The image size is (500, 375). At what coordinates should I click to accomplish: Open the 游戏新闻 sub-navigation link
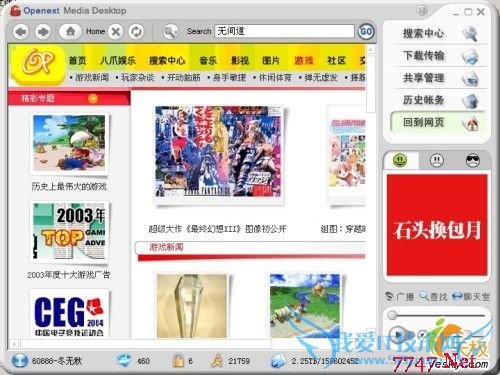[x=92, y=78]
